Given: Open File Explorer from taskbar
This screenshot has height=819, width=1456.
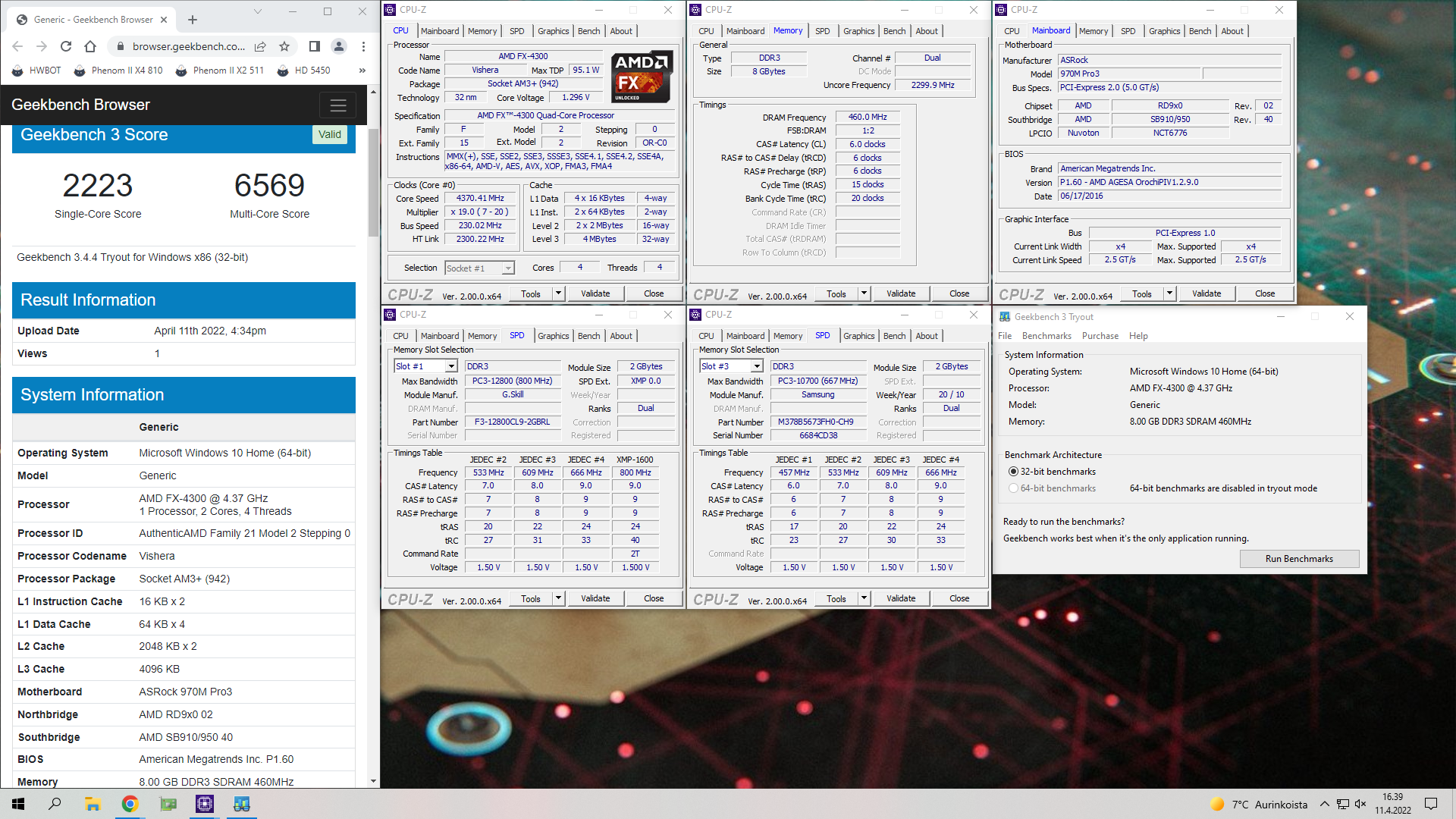Looking at the screenshot, I should (93, 804).
